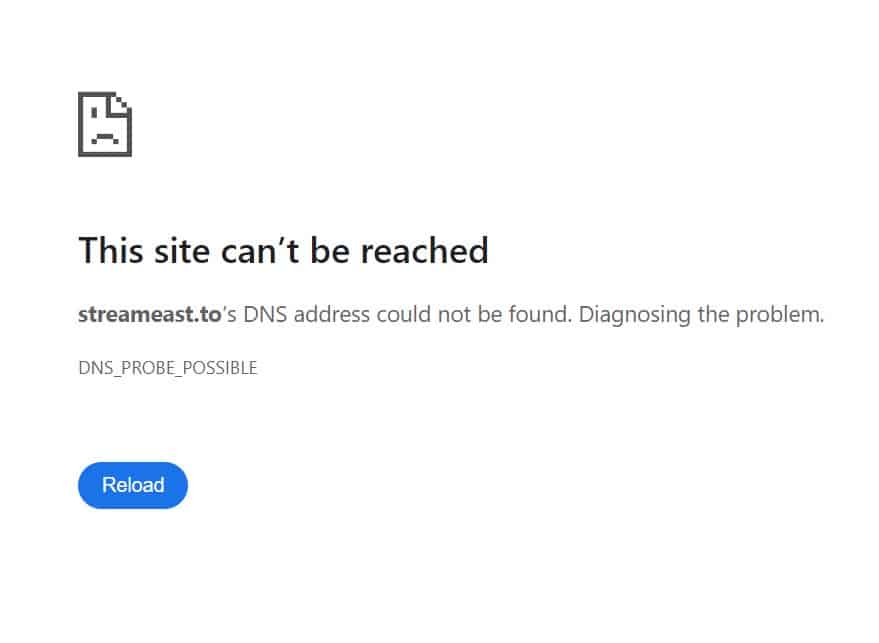The height and width of the screenshot is (643, 879).
Task: Click the word 'Diagnosing' in the description
Action: click(x=635, y=314)
